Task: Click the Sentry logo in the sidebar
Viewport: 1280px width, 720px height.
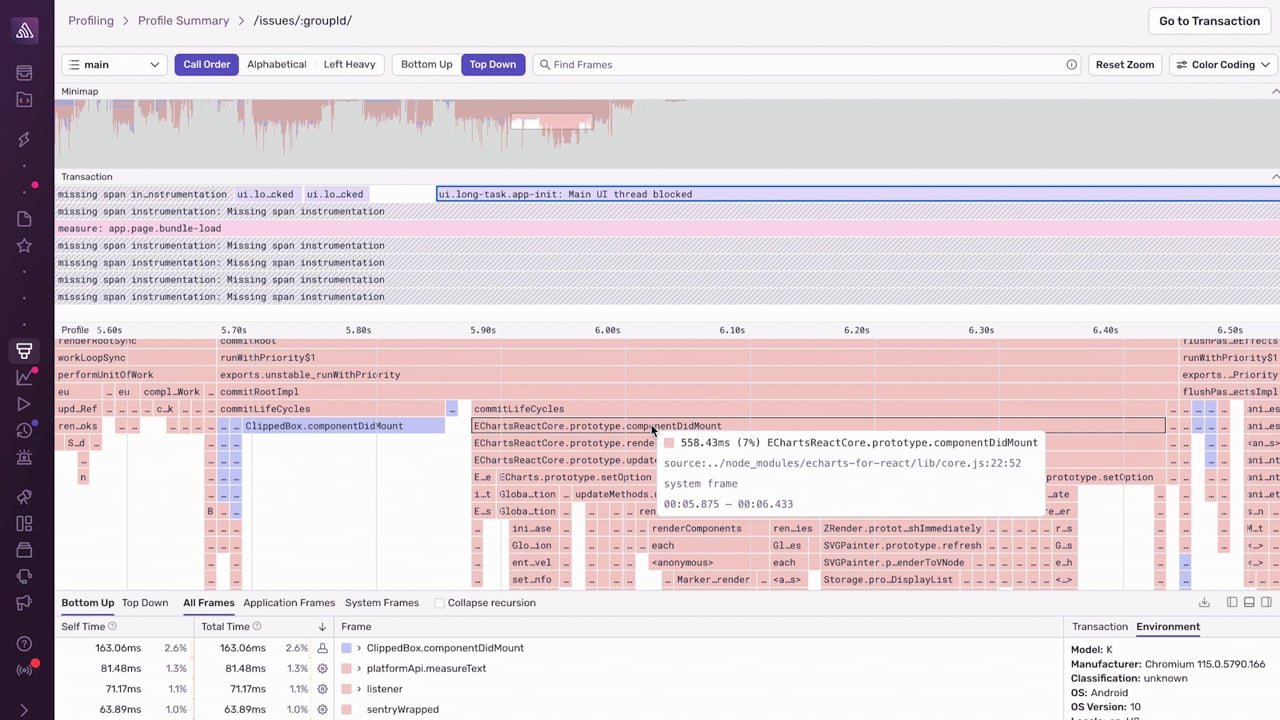Action: tap(25, 30)
